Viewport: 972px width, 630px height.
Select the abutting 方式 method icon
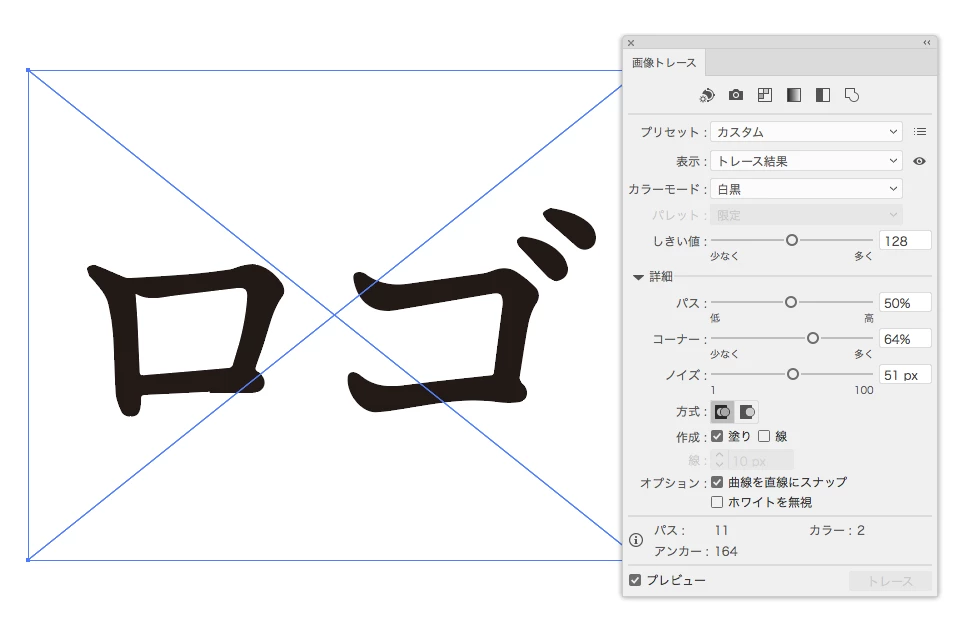[722, 412]
